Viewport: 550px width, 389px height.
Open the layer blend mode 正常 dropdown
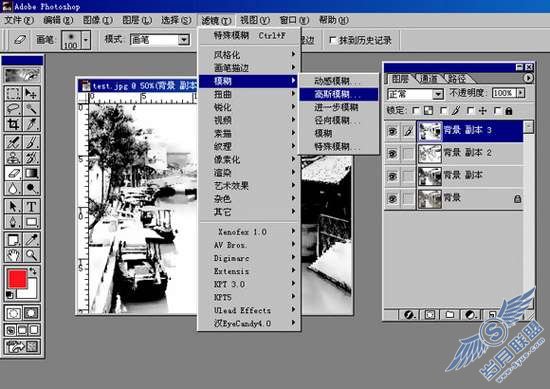437,94
